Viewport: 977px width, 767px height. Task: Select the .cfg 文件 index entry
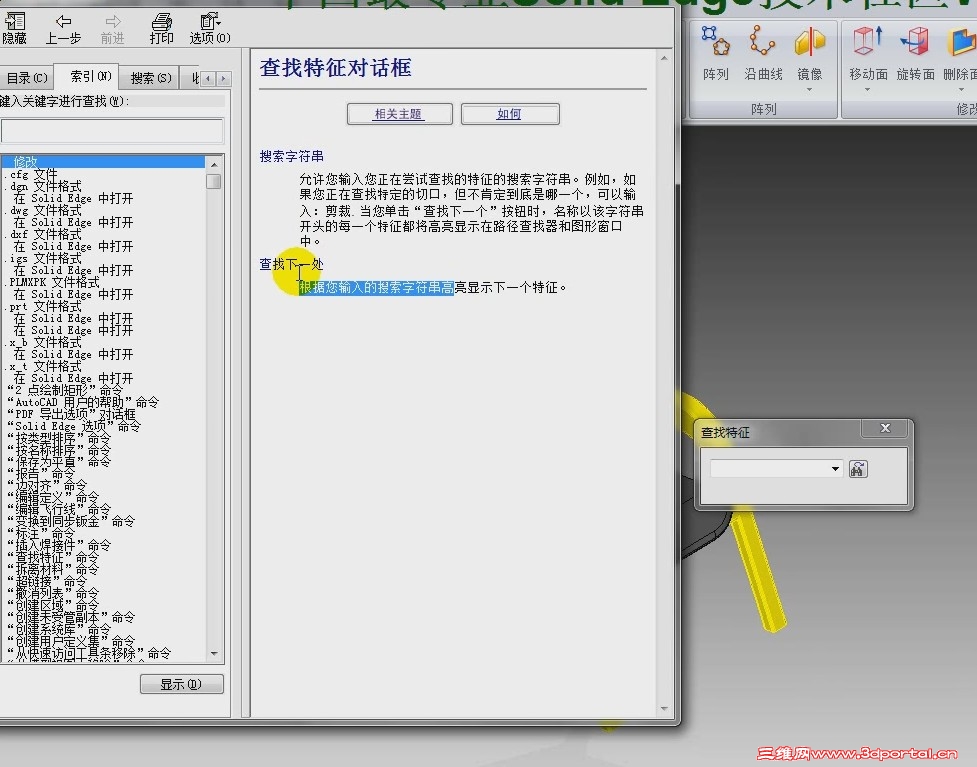[32, 174]
